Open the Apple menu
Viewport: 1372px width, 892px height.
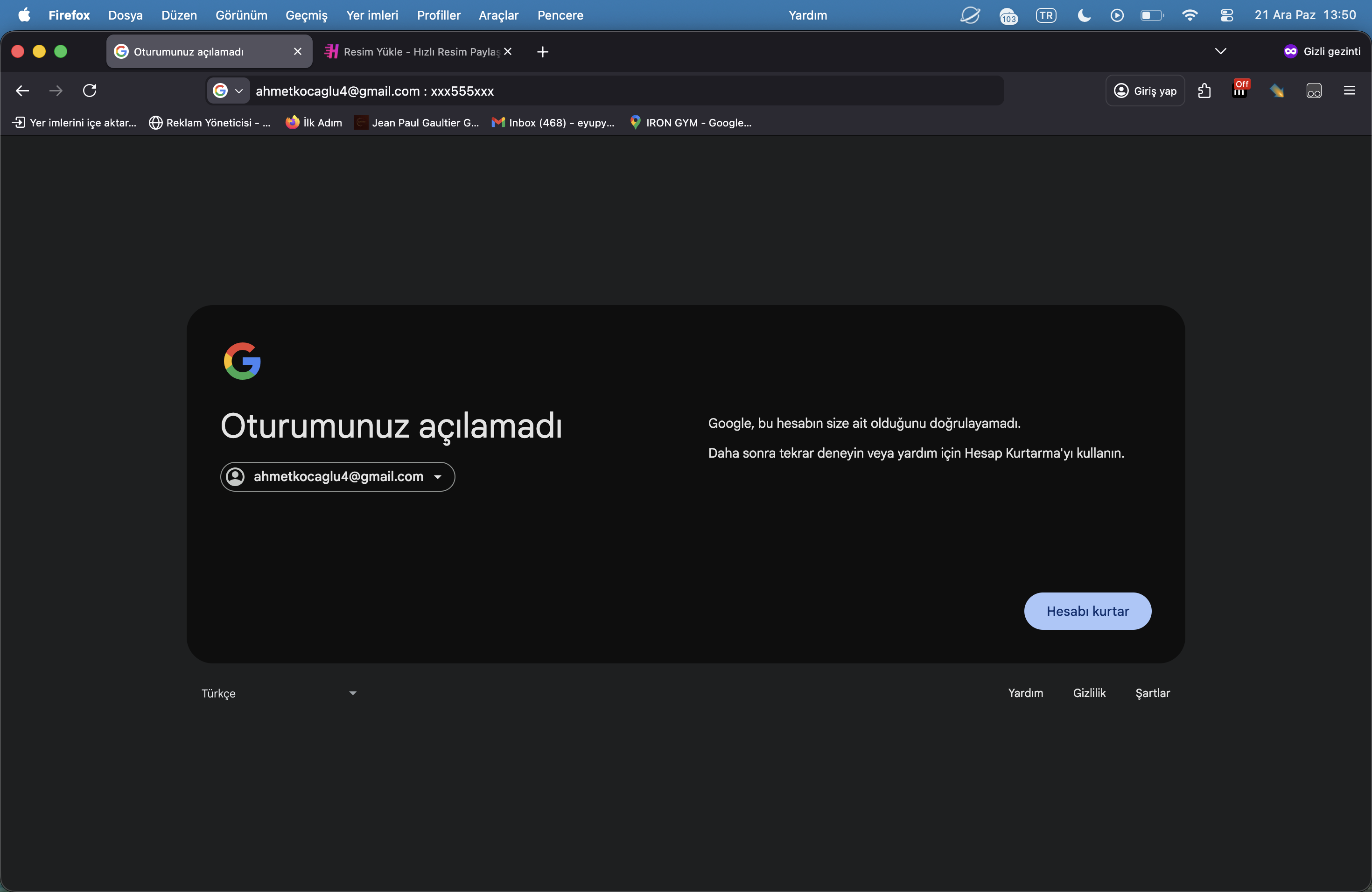24,15
